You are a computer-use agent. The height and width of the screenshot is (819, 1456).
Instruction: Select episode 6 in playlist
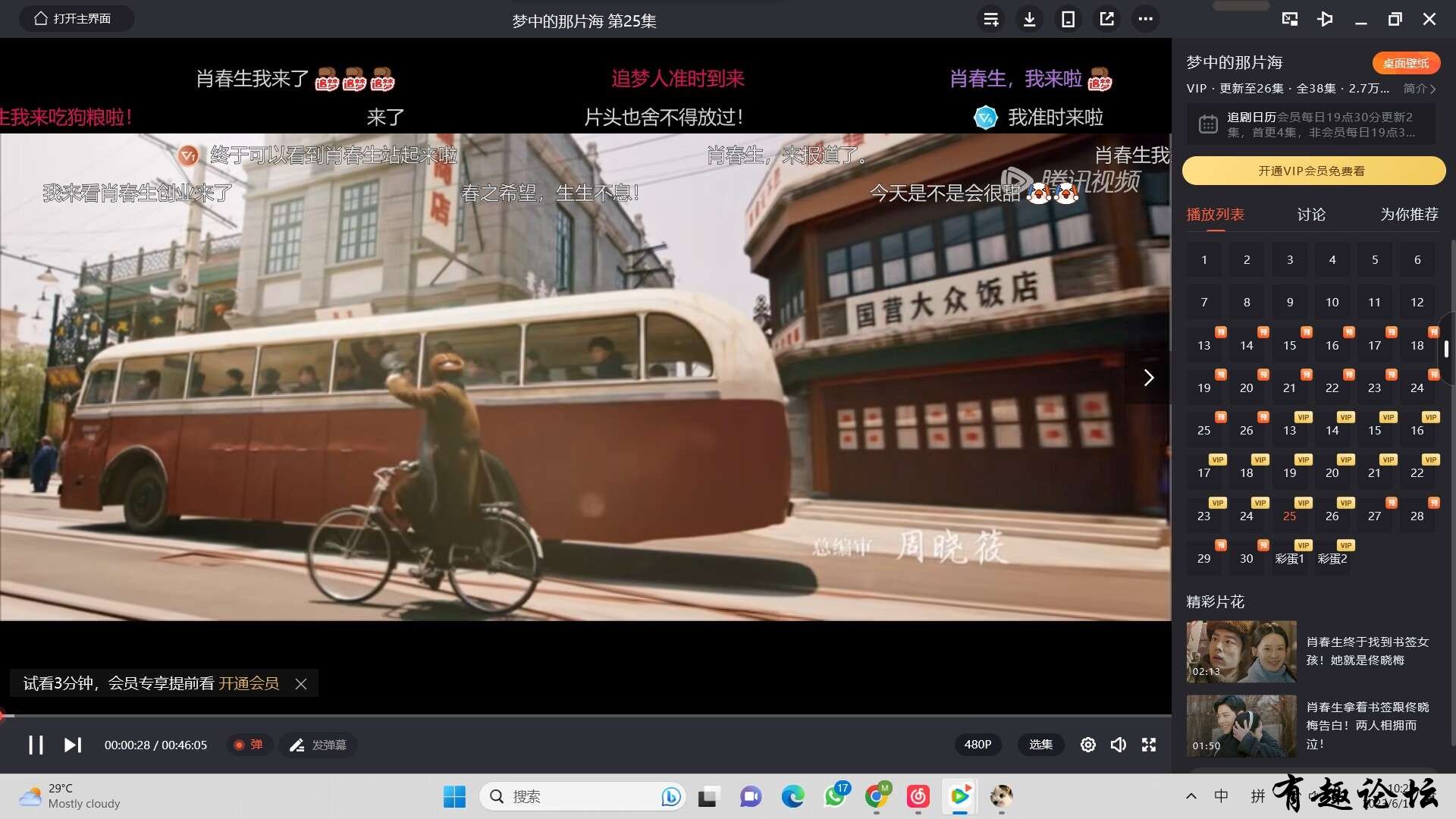tap(1417, 259)
